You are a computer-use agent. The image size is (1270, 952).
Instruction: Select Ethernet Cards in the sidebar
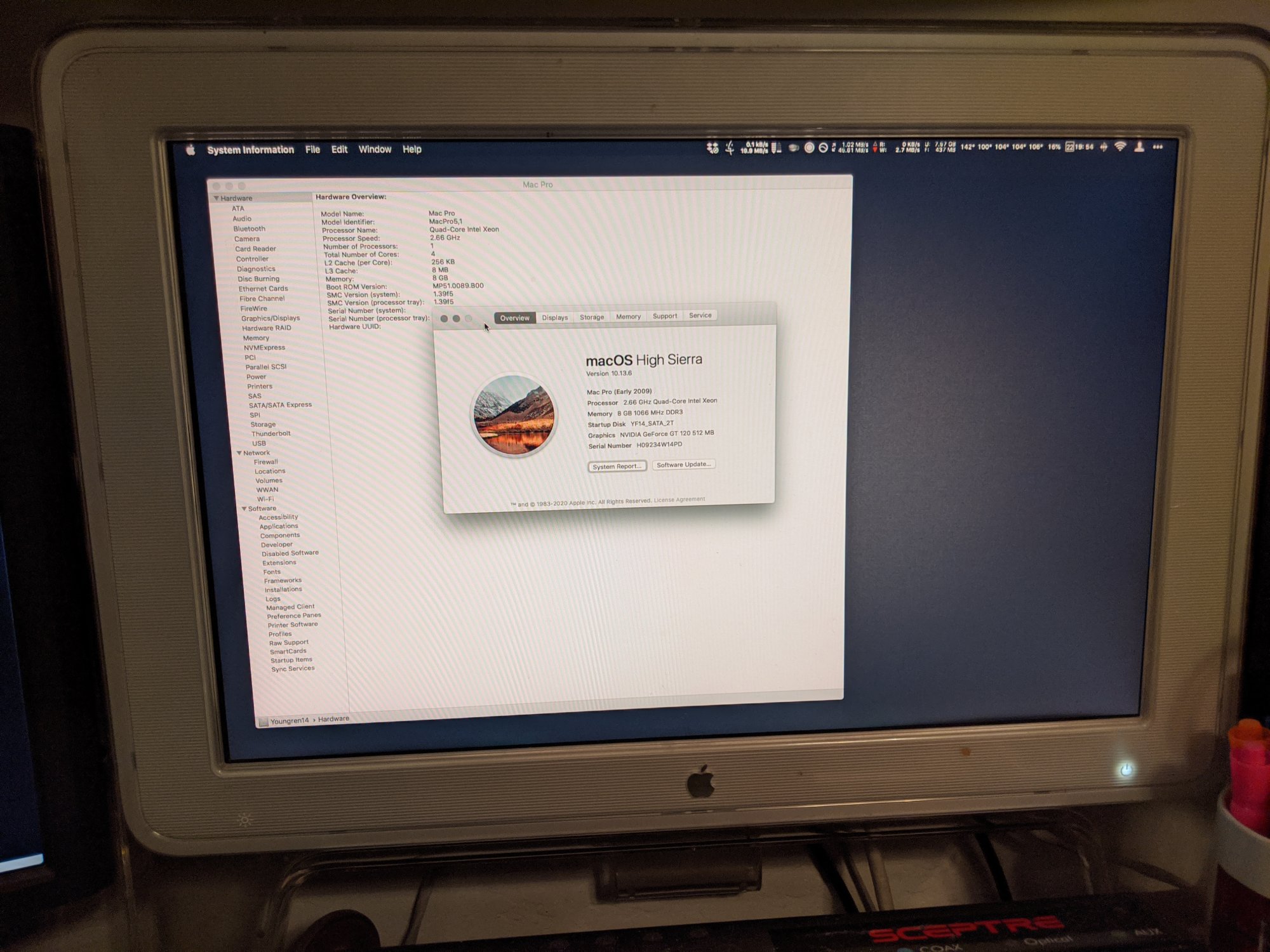coord(264,289)
